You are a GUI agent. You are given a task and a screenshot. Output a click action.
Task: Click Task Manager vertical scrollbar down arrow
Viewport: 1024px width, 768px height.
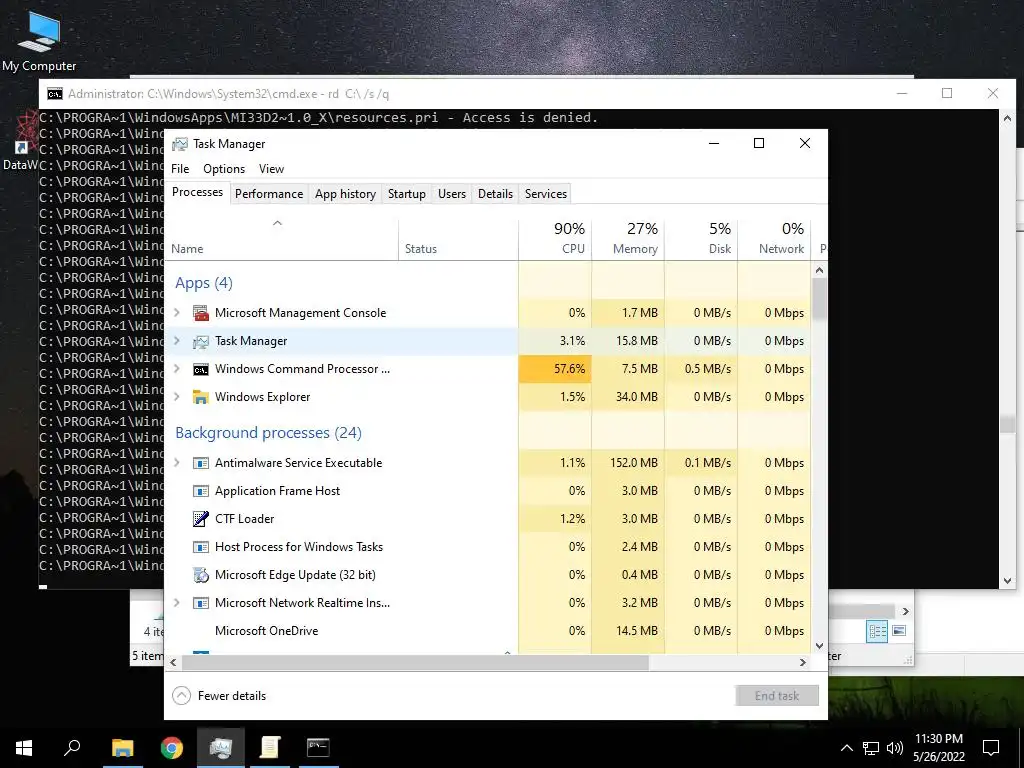tap(820, 646)
